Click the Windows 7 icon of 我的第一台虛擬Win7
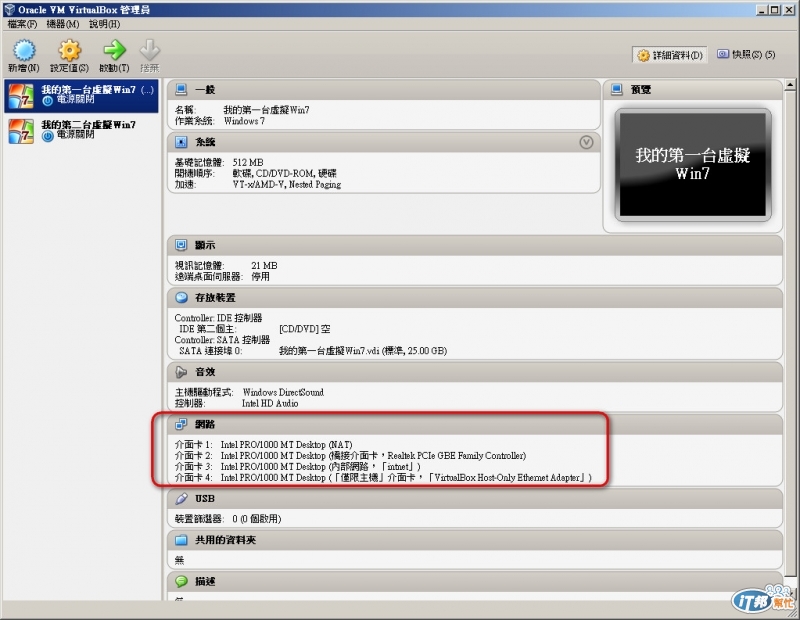The height and width of the screenshot is (620, 800). 21,96
